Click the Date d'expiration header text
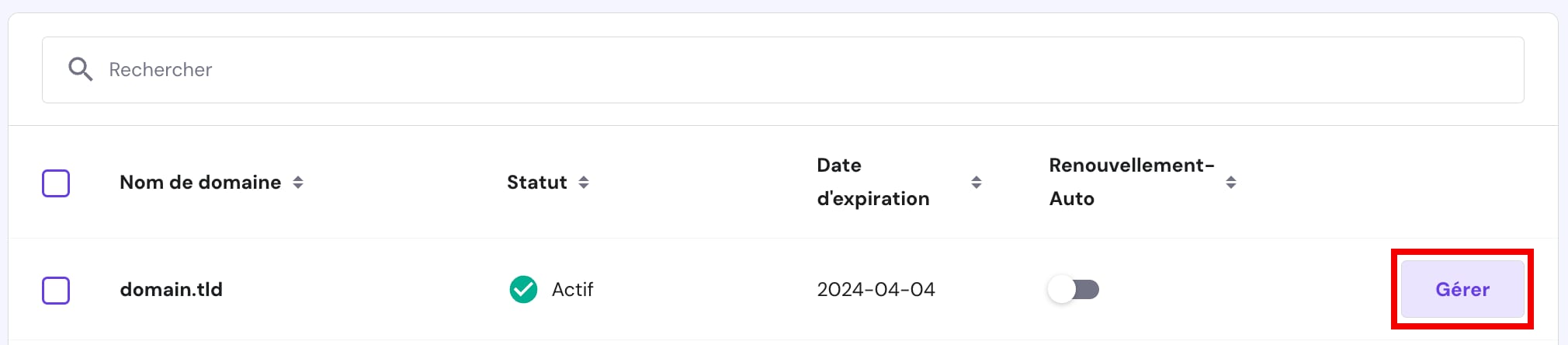 [x=872, y=182]
